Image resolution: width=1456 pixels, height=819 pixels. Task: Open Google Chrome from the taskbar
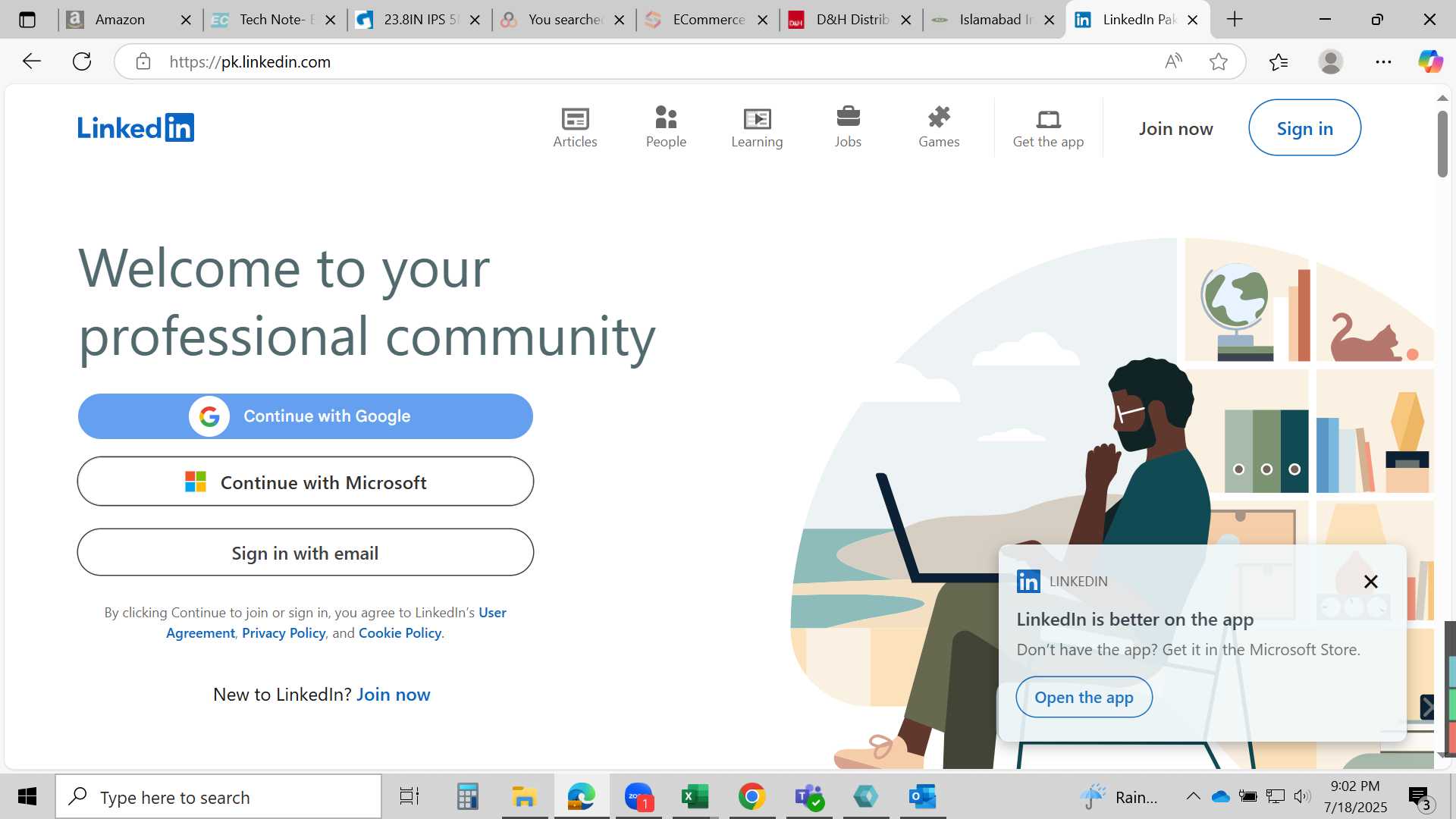[752, 797]
